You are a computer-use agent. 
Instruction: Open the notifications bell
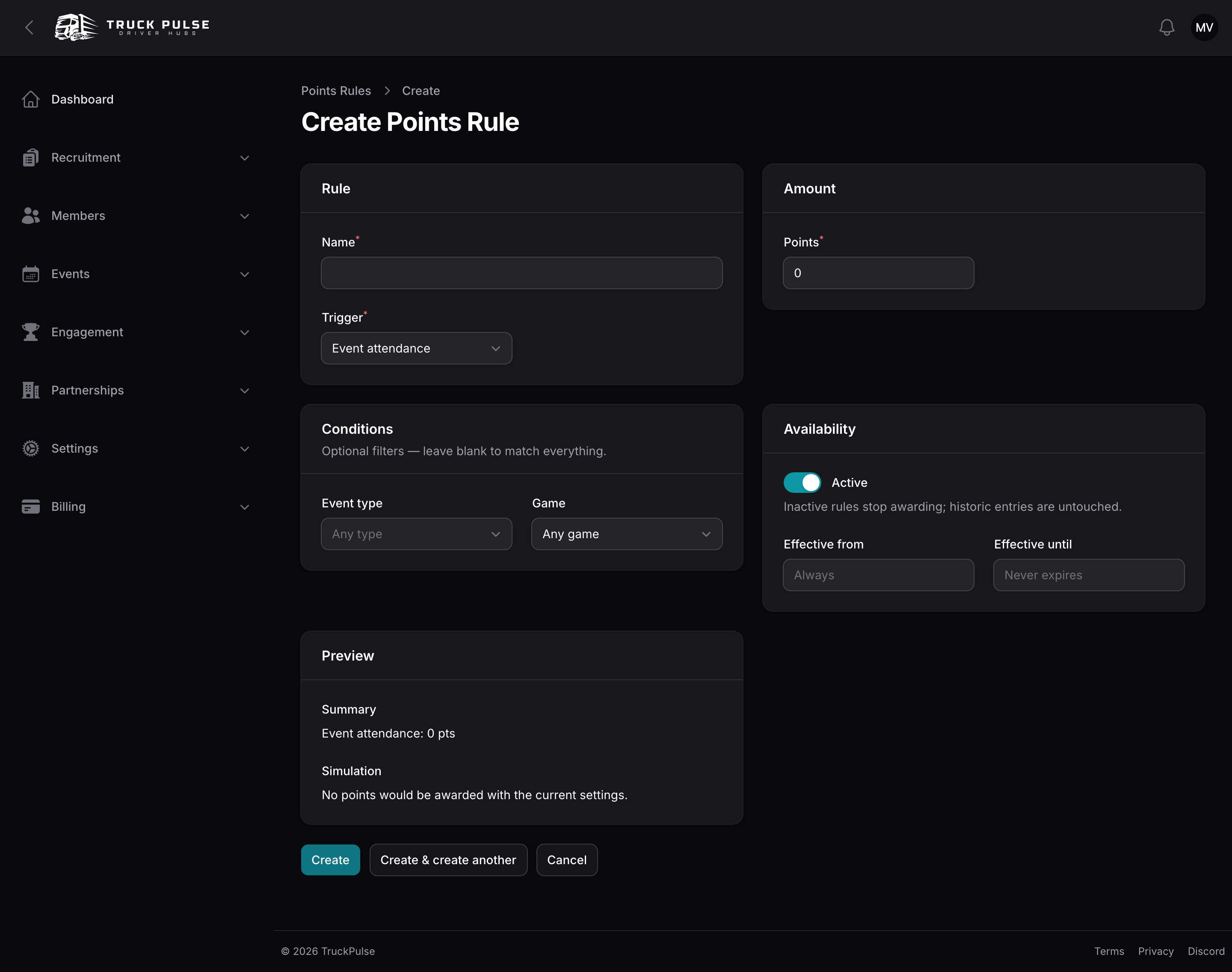1167,27
